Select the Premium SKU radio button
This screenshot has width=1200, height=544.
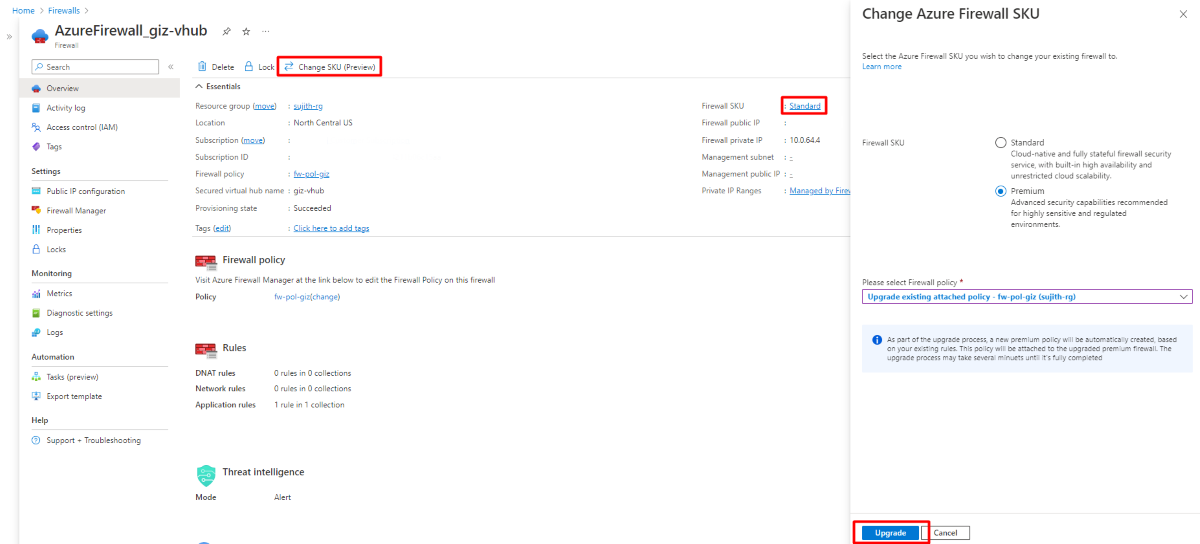(1001, 191)
